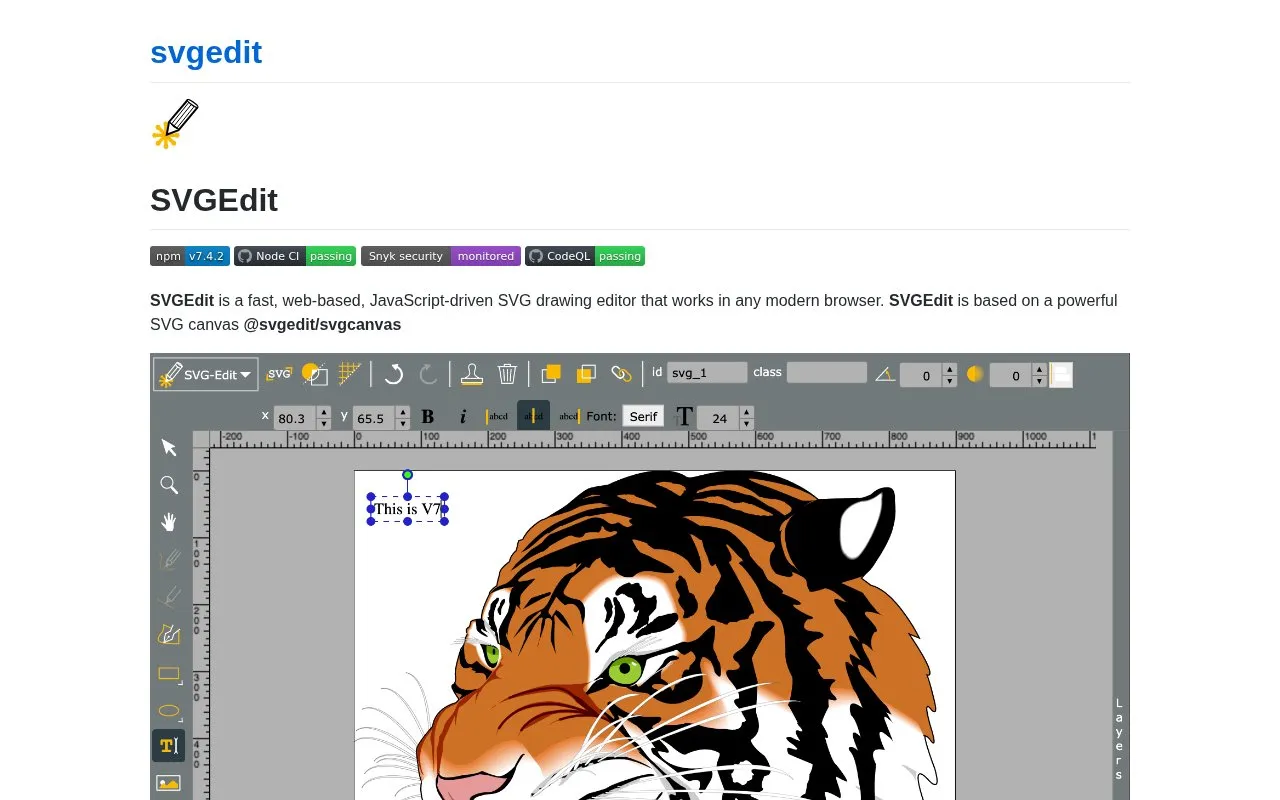Click the Snyk security monitored badge

coord(441,256)
